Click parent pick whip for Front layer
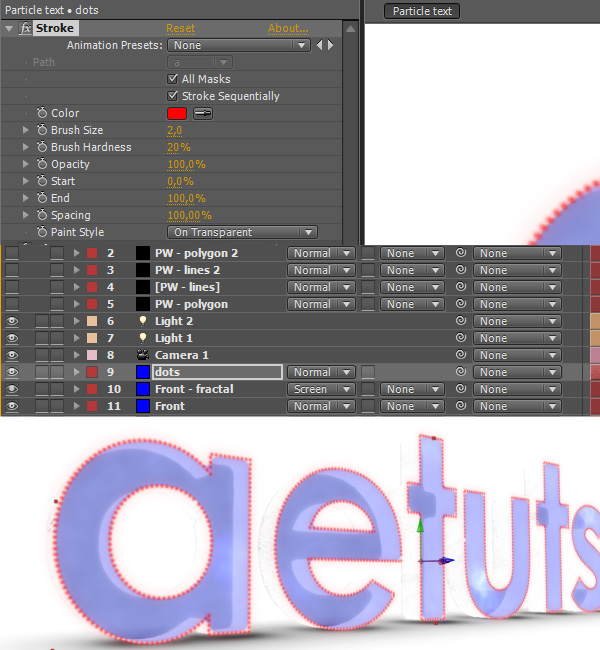Screen dimensions: 600x650 (x=461, y=405)
